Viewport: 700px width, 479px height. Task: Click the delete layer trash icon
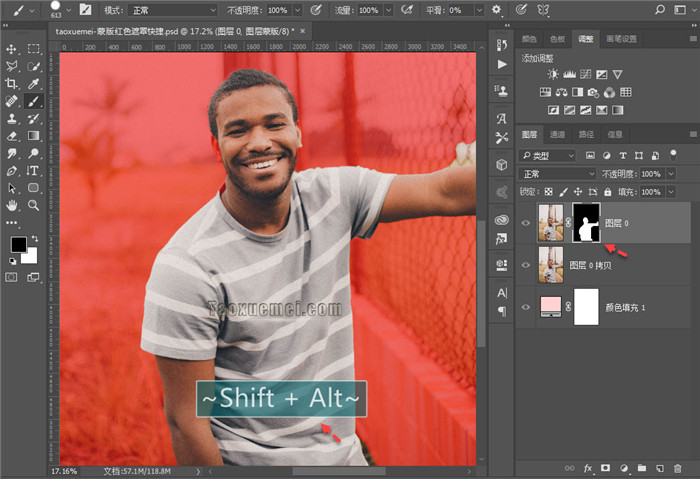point(678,467)
